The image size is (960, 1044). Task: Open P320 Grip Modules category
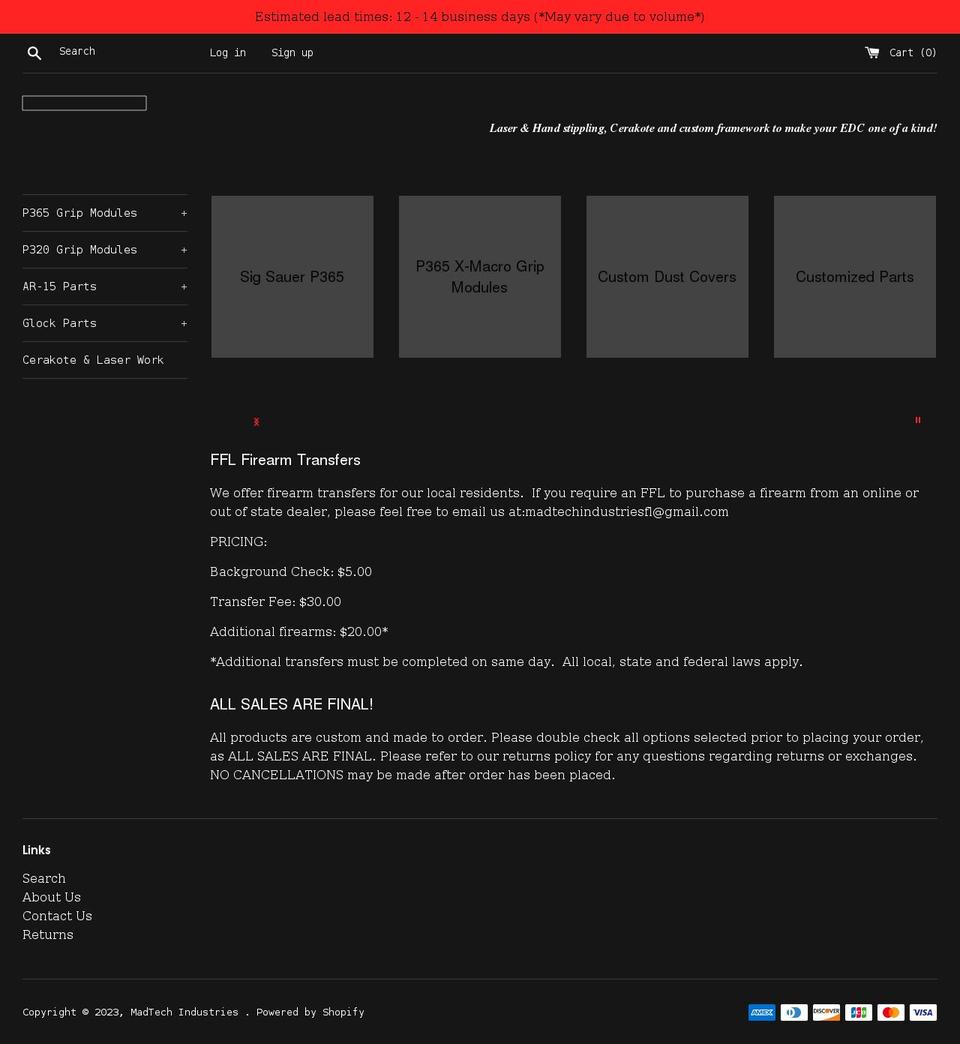(80, 250)
